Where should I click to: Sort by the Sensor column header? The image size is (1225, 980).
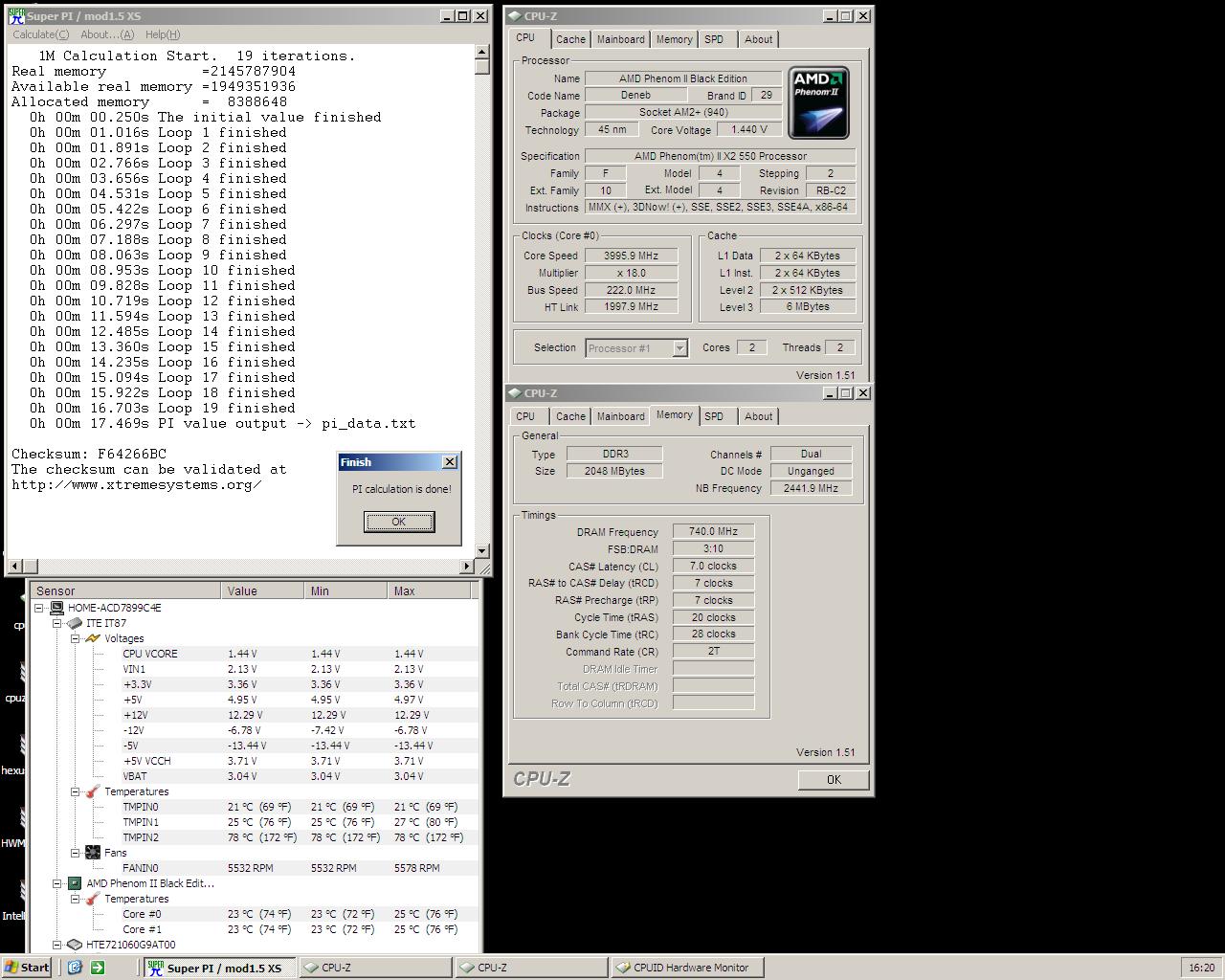pyautogui.click(x=126, y=590)
